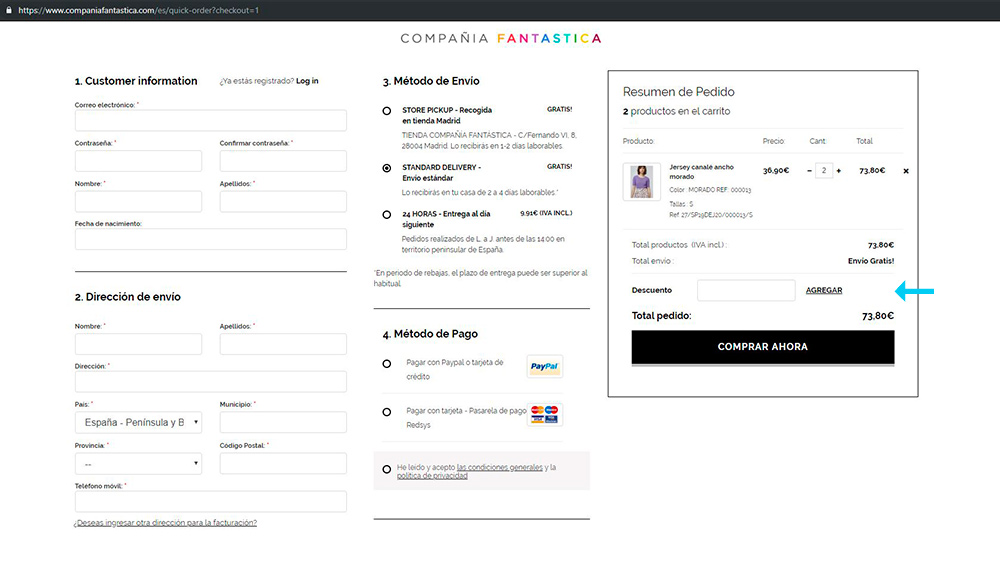Image resolution: width=1000 pixels, height=585 pixels.
Task: Select Store Pickup shipping option
Action: click(386, 111)
